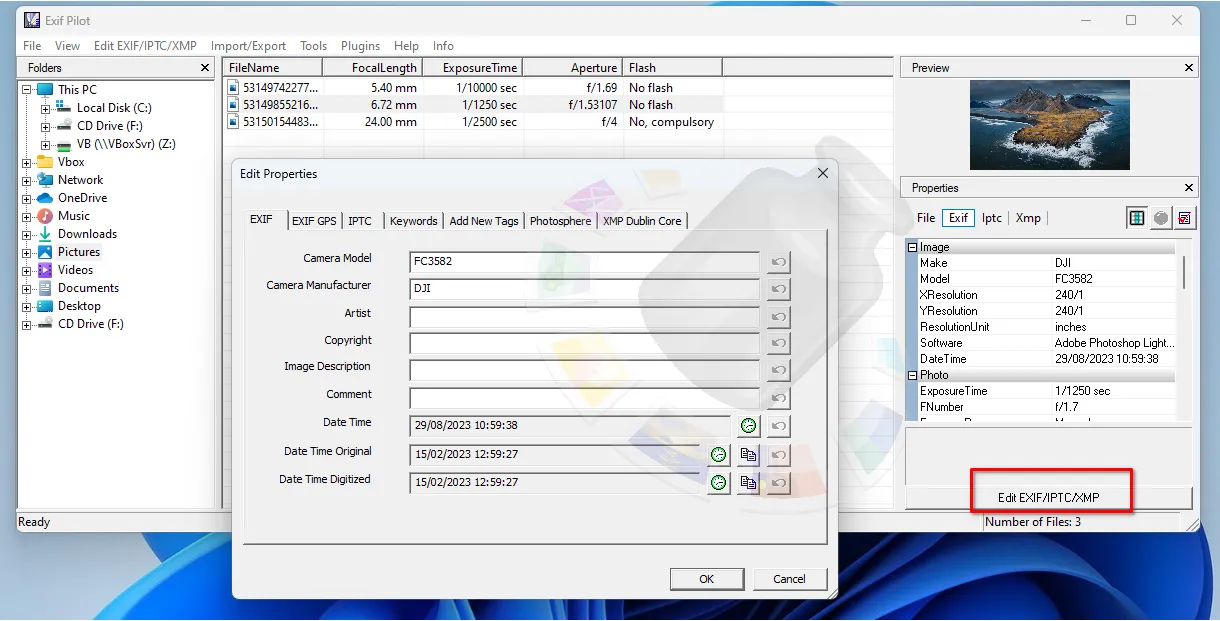Collapse the Image group in Properties
The image size is (1220, 621).
(912, 247)
